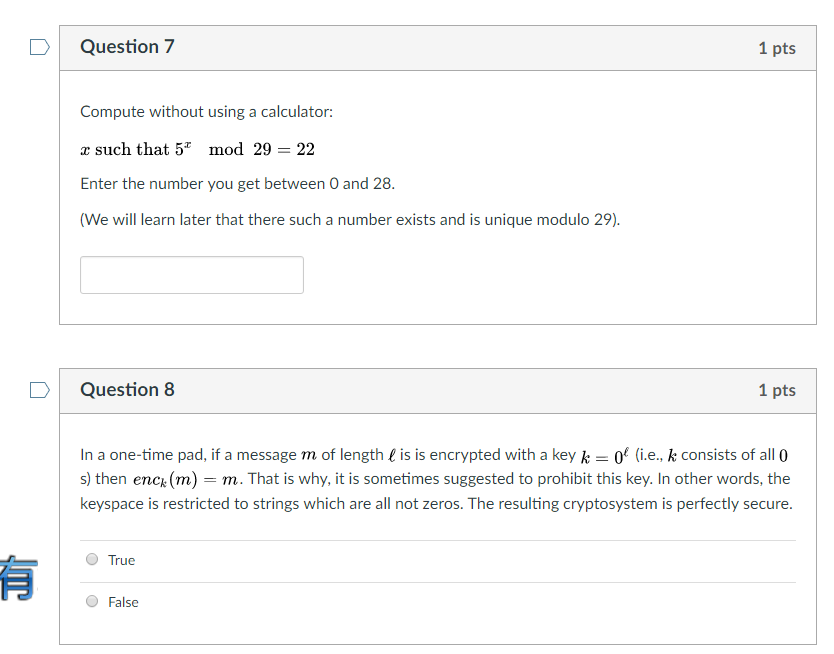Select the bookmark marker beside Question 8
Image resolution: width=834 pixels, height=654 pixels.
(38, 390)
